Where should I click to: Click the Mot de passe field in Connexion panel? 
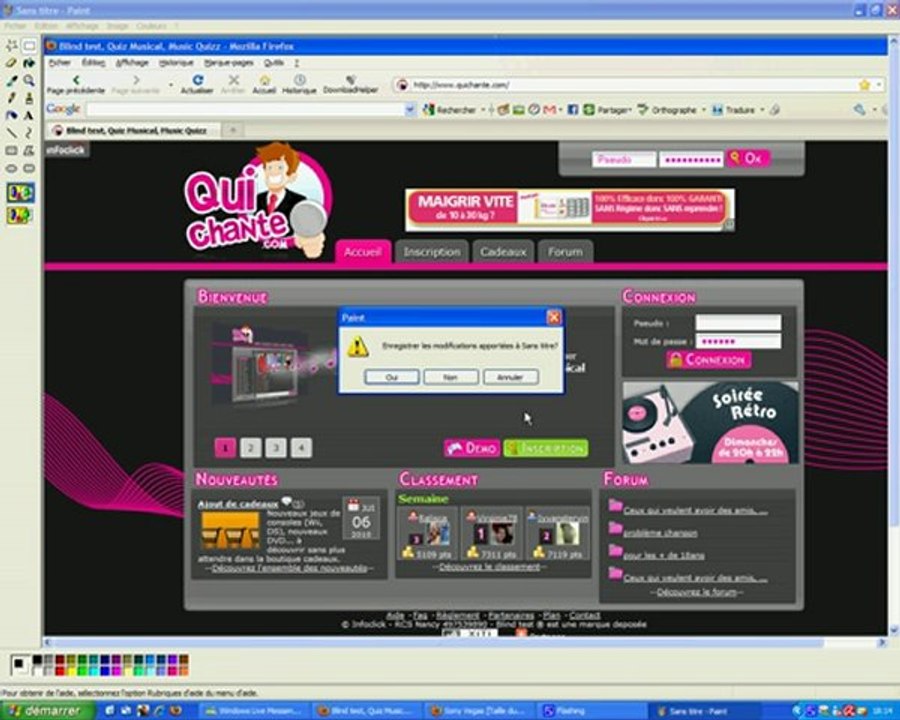click(x=738, y=341)
